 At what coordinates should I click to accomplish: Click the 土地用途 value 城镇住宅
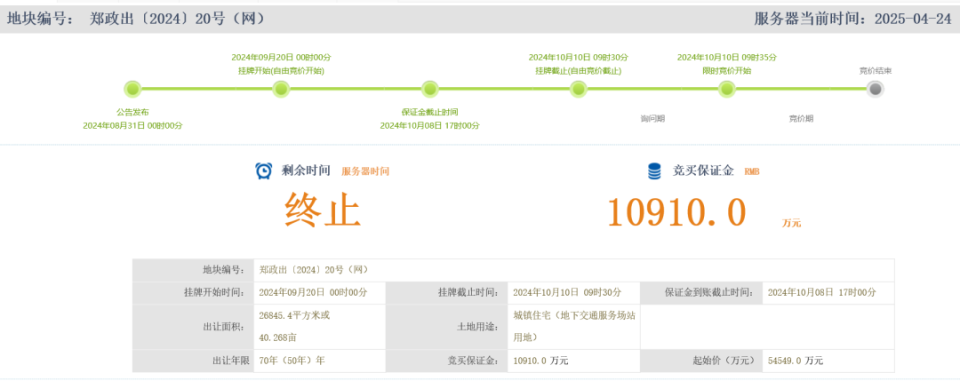(574, 326)
